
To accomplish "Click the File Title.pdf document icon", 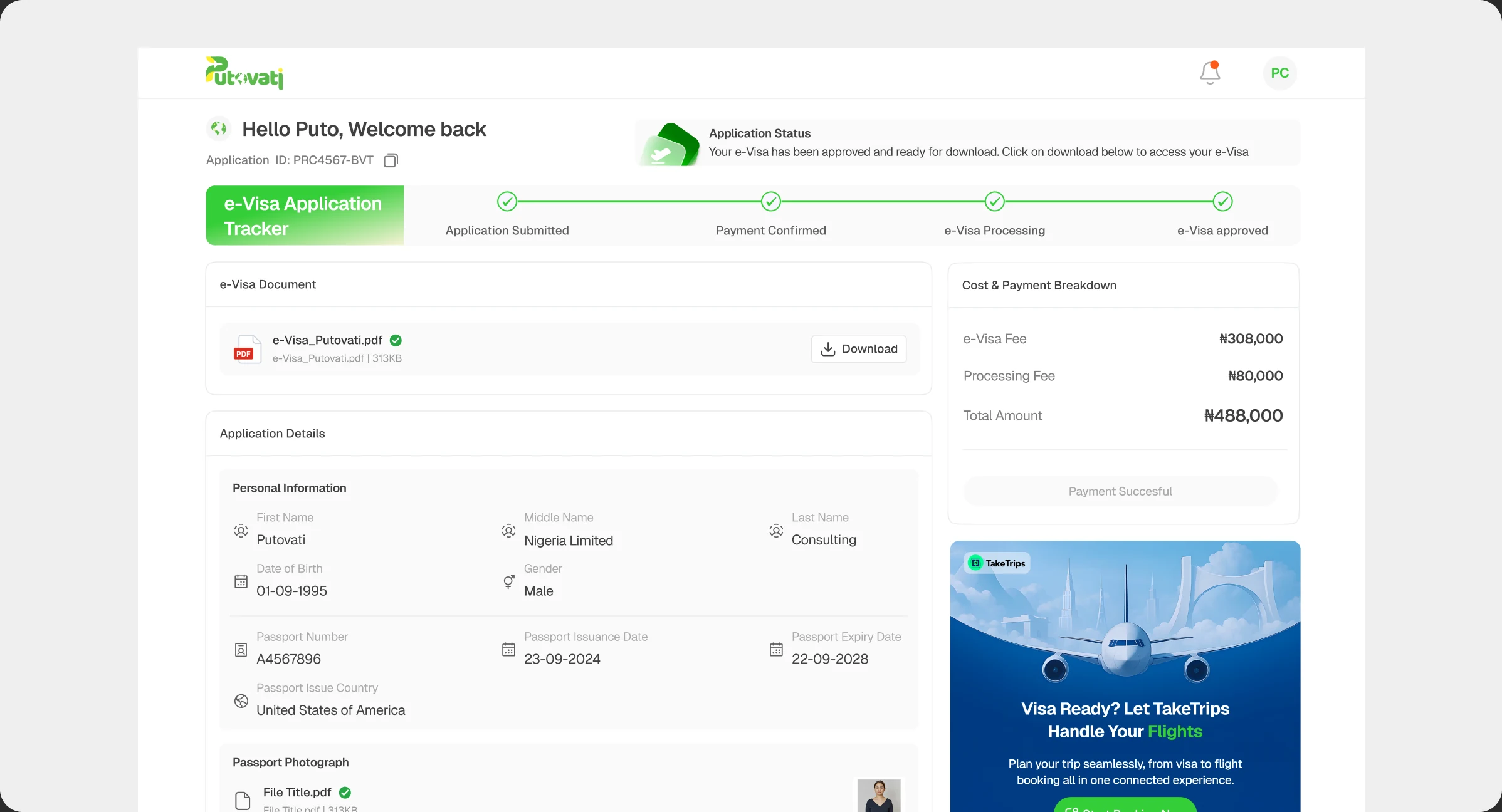I will 243,801.
